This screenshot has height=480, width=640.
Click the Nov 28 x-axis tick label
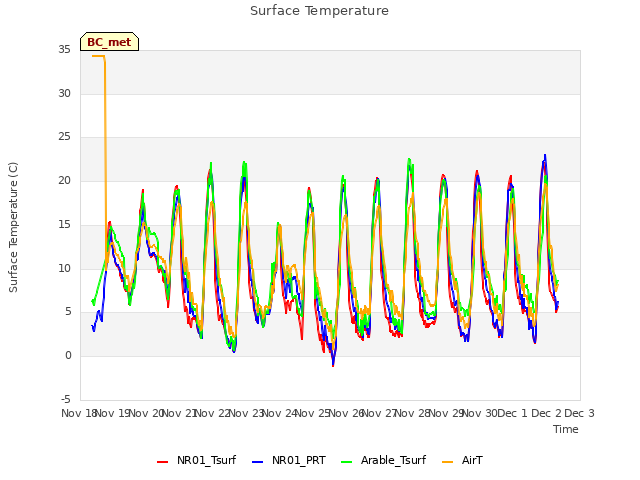click(x=413, y=413)
